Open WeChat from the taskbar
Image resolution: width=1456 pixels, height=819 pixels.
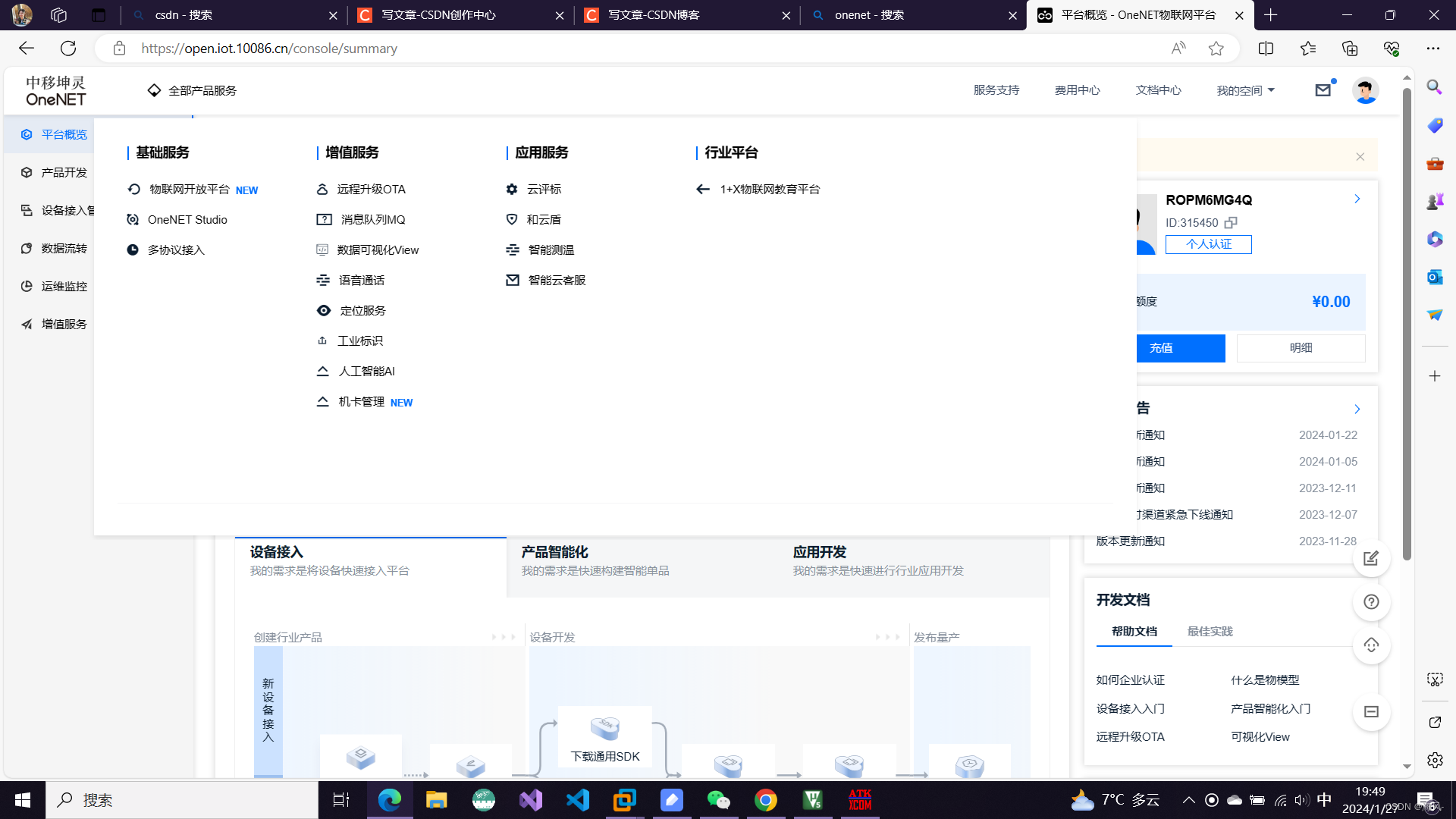pos(718,799)
